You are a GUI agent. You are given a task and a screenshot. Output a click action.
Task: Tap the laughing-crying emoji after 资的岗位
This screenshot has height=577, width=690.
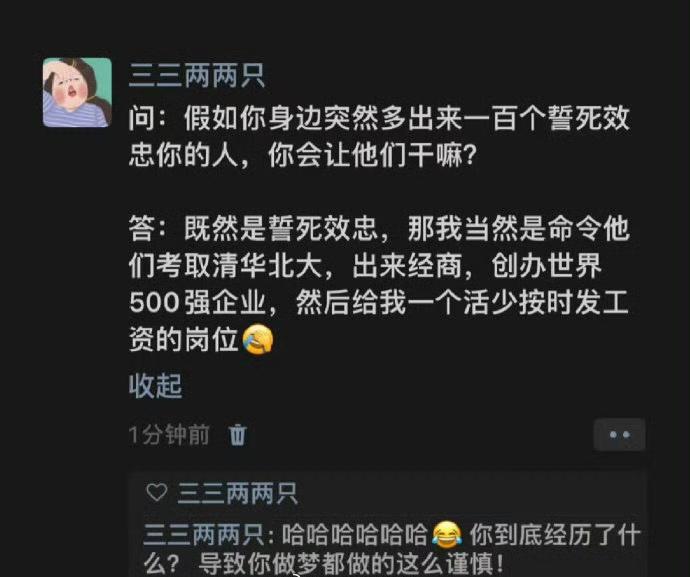[258, 339]
